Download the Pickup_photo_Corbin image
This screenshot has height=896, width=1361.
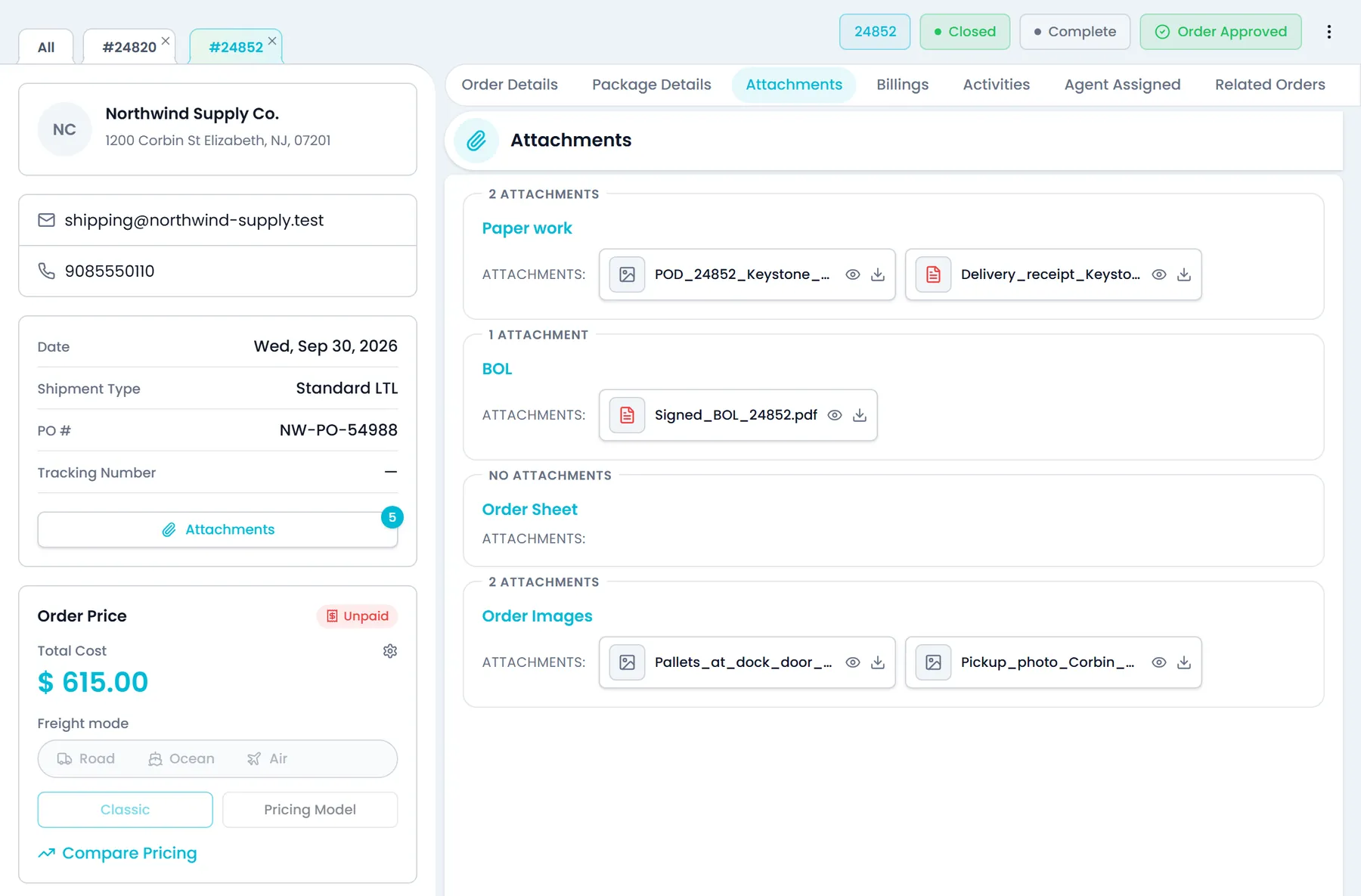[1184, 662]
